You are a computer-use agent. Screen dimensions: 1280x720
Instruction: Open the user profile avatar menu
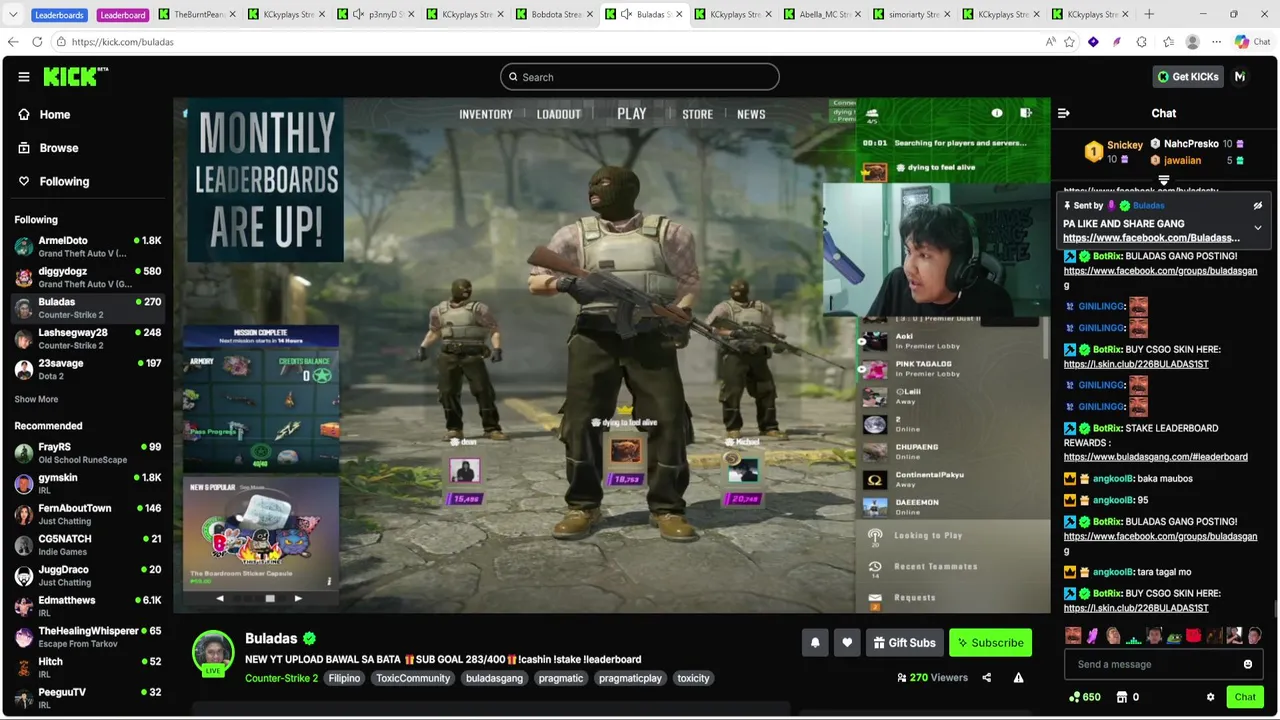click(1240, 77)
